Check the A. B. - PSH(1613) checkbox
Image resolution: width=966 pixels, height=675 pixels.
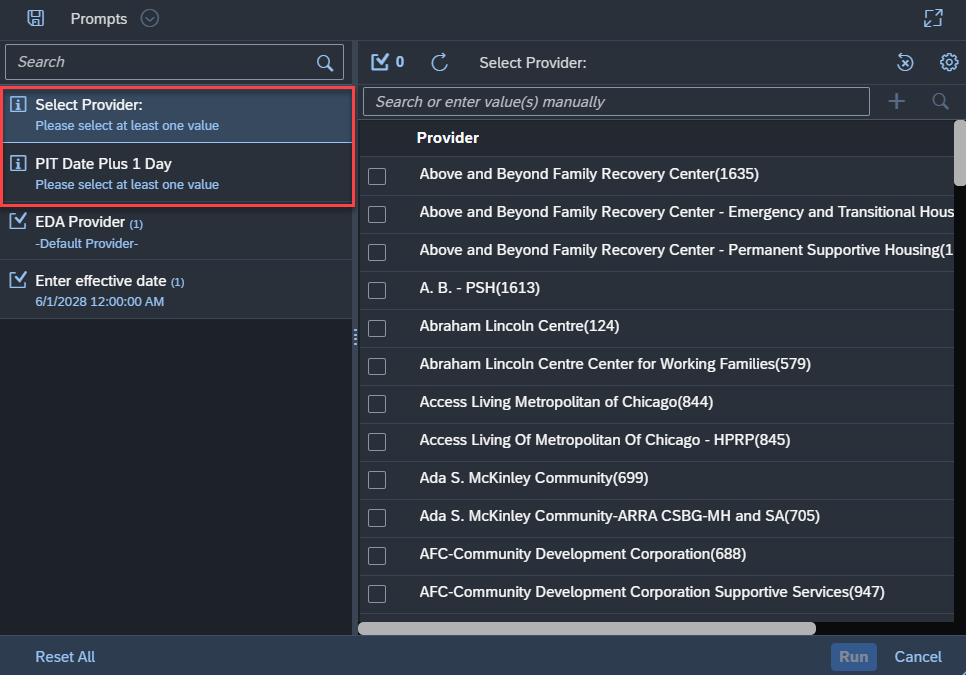pos(377,290)
